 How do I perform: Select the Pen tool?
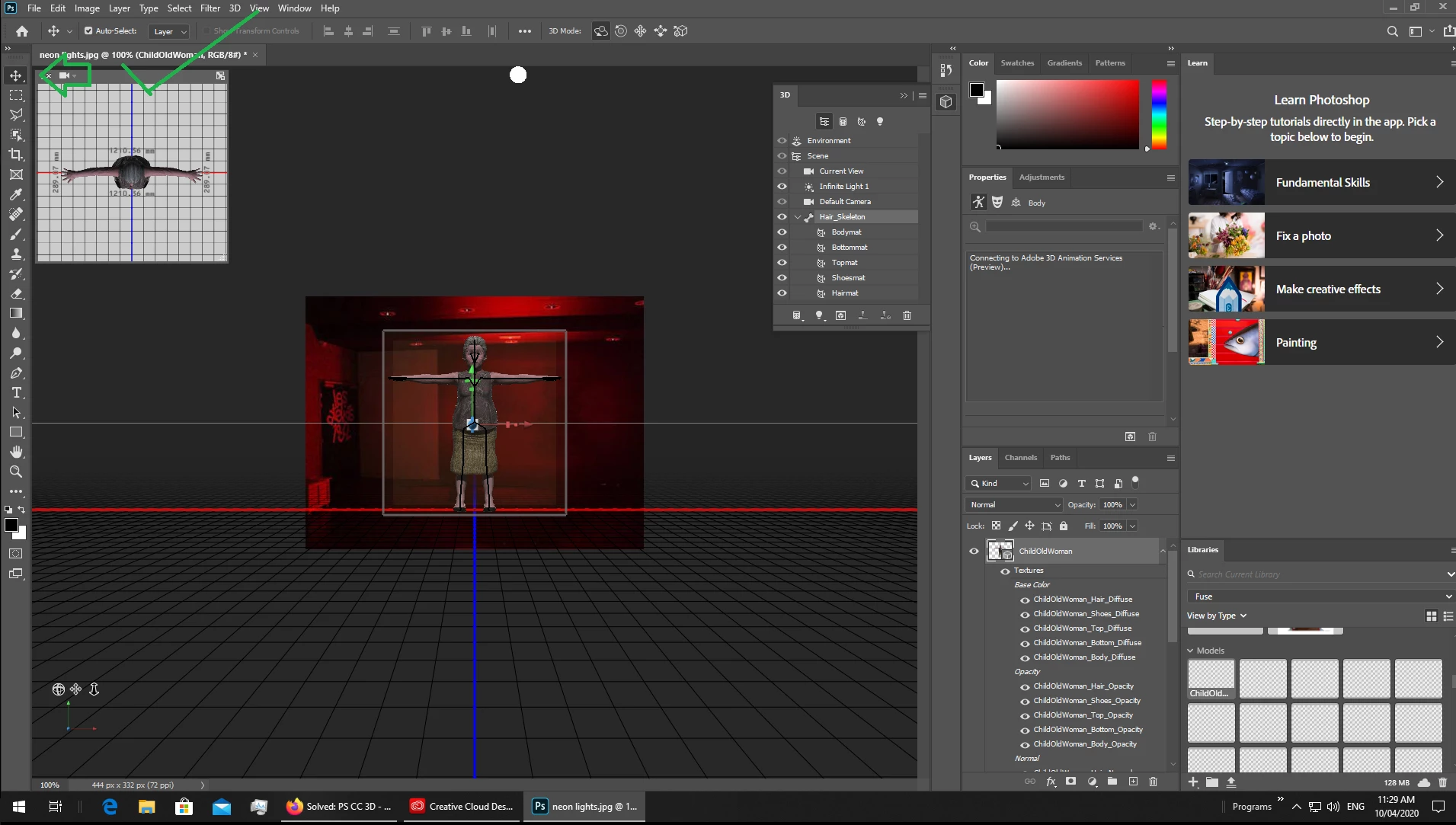click(x=16, y=373)
